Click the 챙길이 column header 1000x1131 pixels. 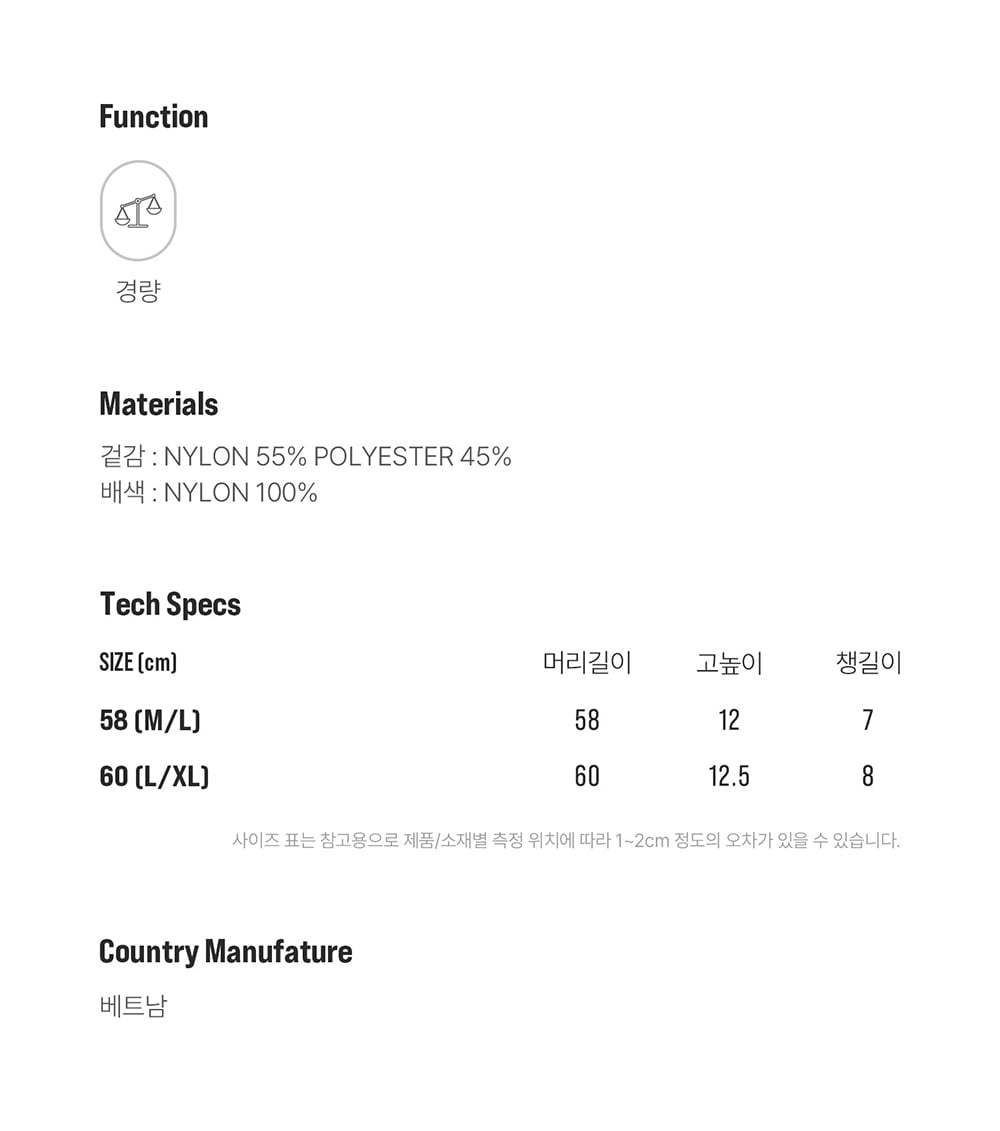coord(868,662)
